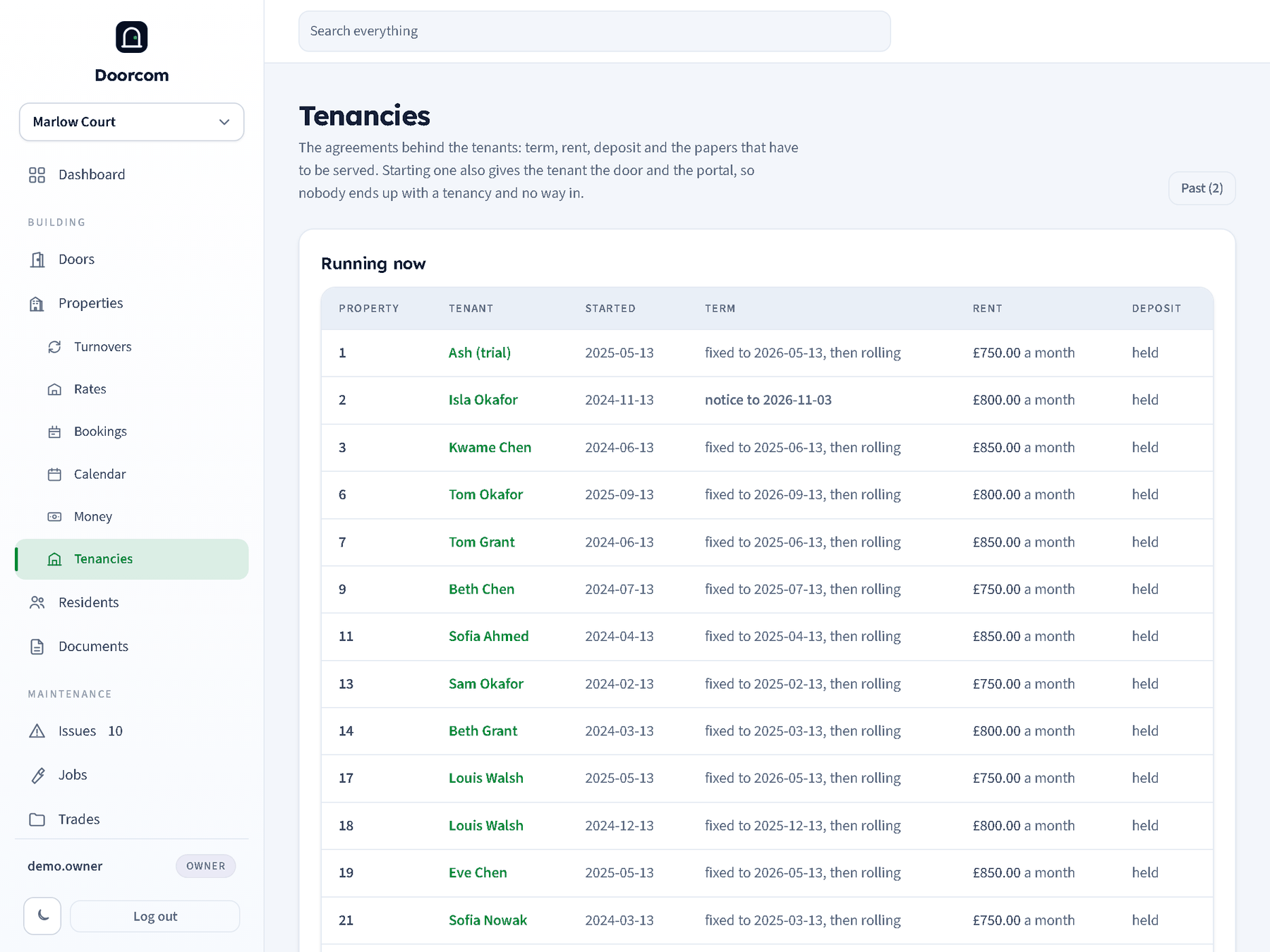Select Turnovers in the sidebar
Viewport: 1270px width, 952px height.
click(x=132, y=347)
